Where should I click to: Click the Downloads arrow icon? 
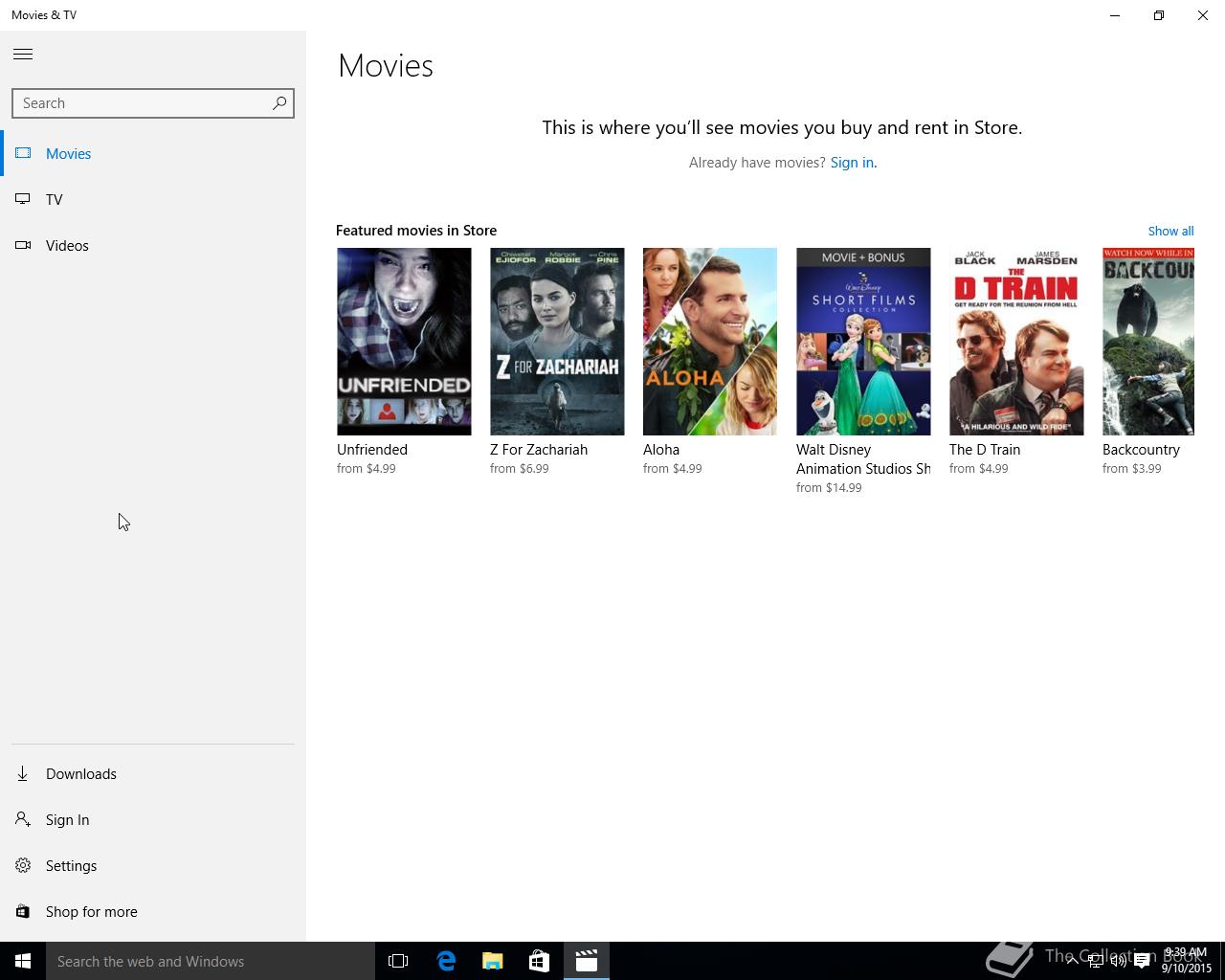pos(23,773)
